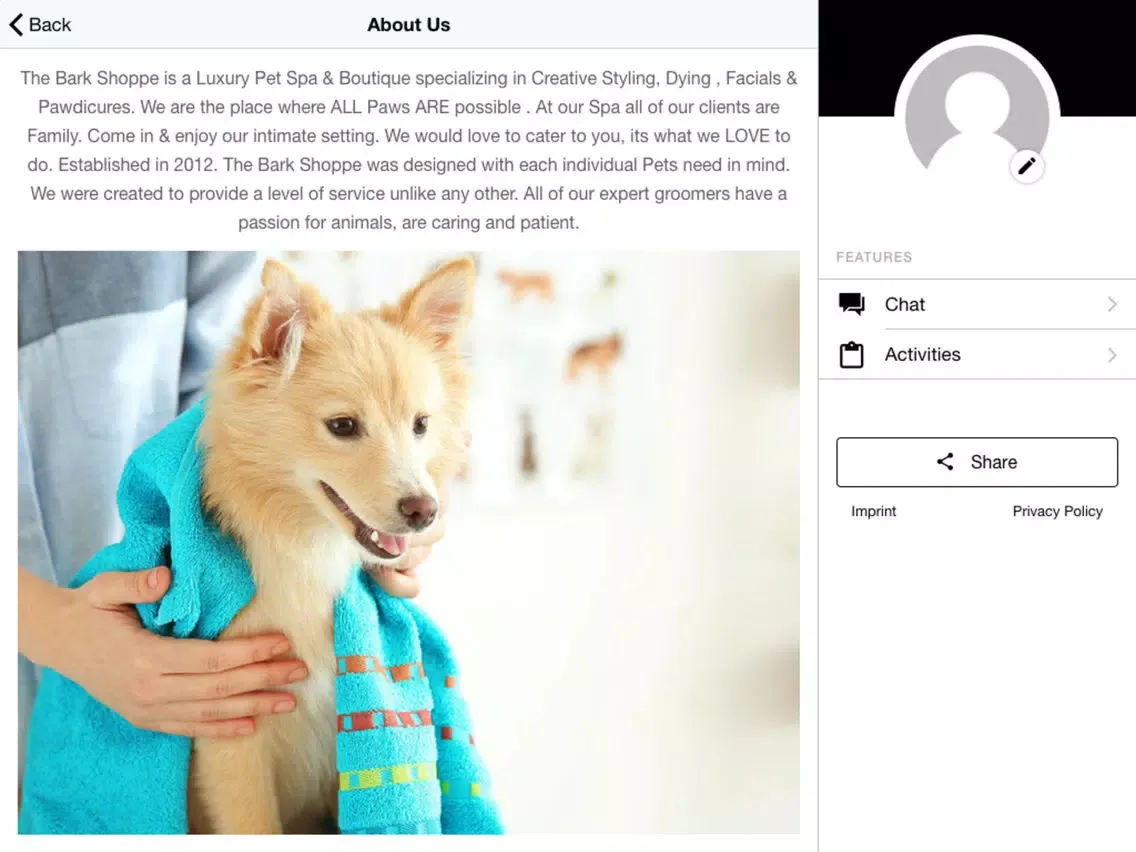
Task: Expand Chat using its right chevron
Action: tap(1112, 305)
